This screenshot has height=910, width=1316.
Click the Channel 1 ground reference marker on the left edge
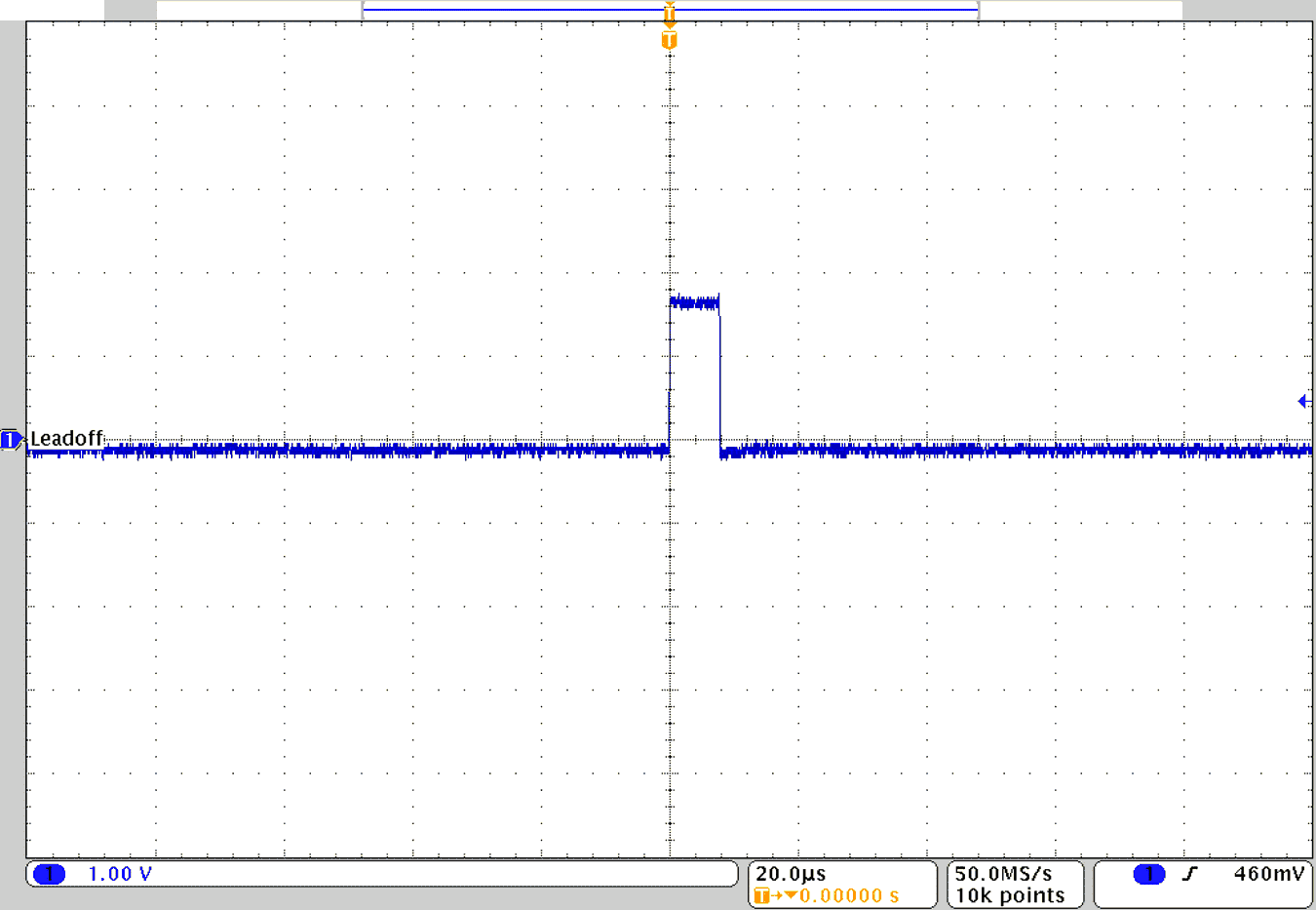point(10,439)
